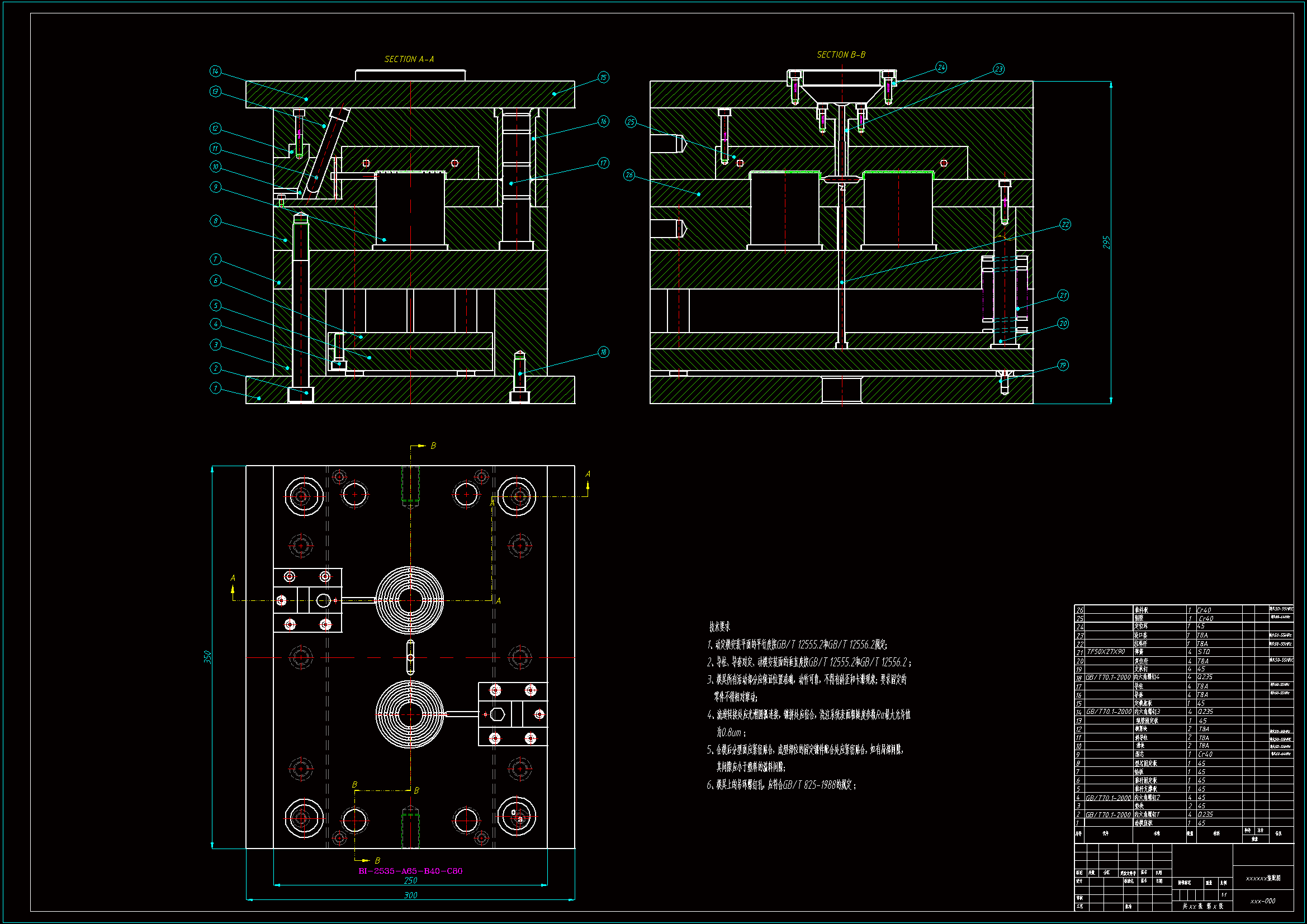
Task: Select part balloon number 22
Action: click(1065, 225)
